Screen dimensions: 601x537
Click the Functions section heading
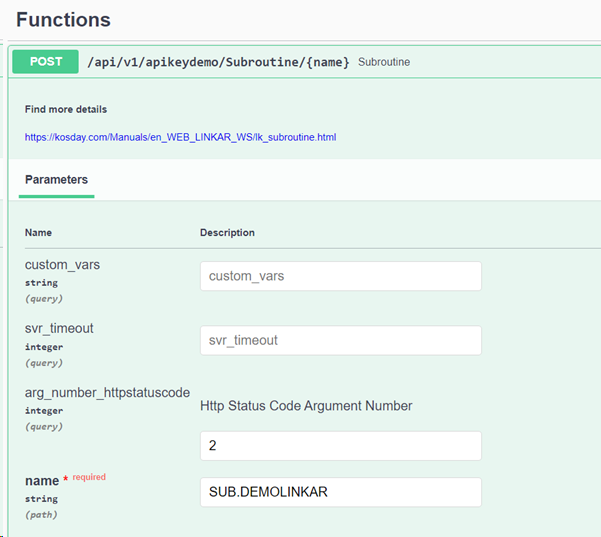[x=63, y=19]
